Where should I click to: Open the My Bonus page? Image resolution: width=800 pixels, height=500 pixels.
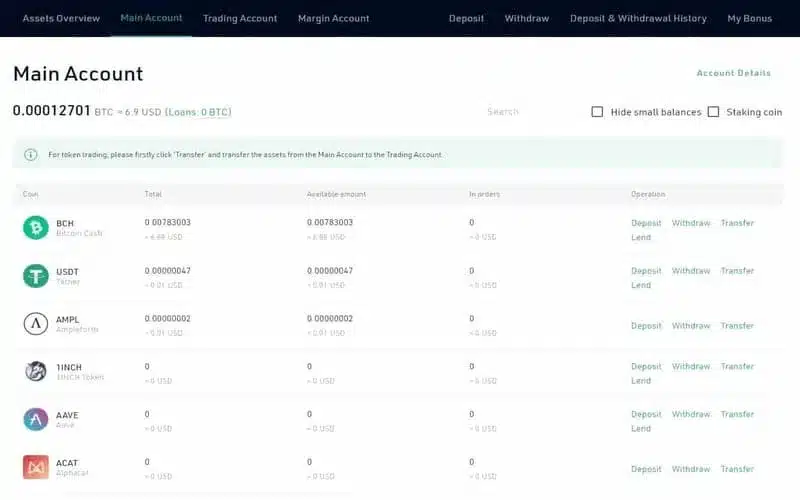(749, 18)
